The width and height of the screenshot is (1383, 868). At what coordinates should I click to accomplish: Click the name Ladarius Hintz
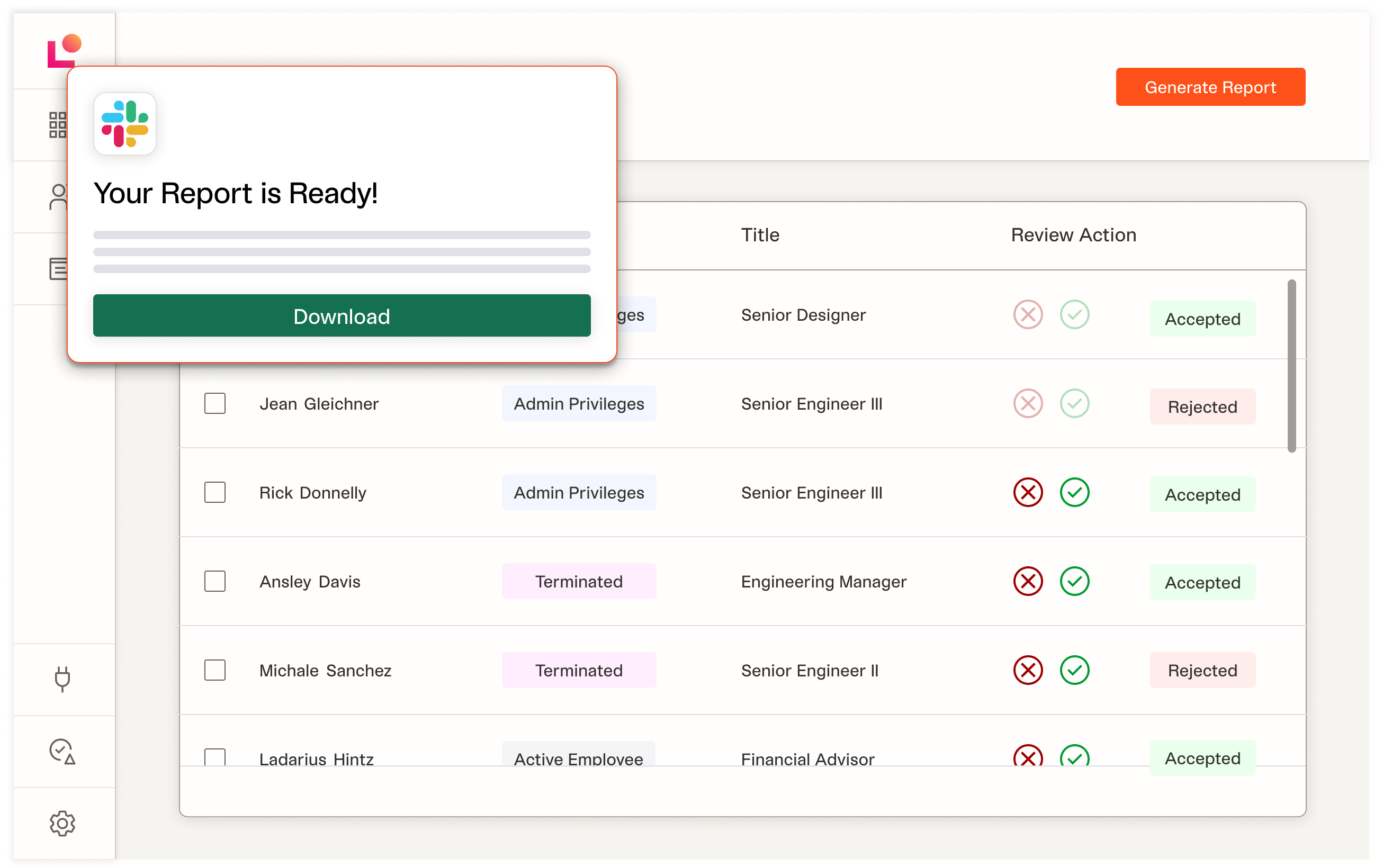(317, 759)
